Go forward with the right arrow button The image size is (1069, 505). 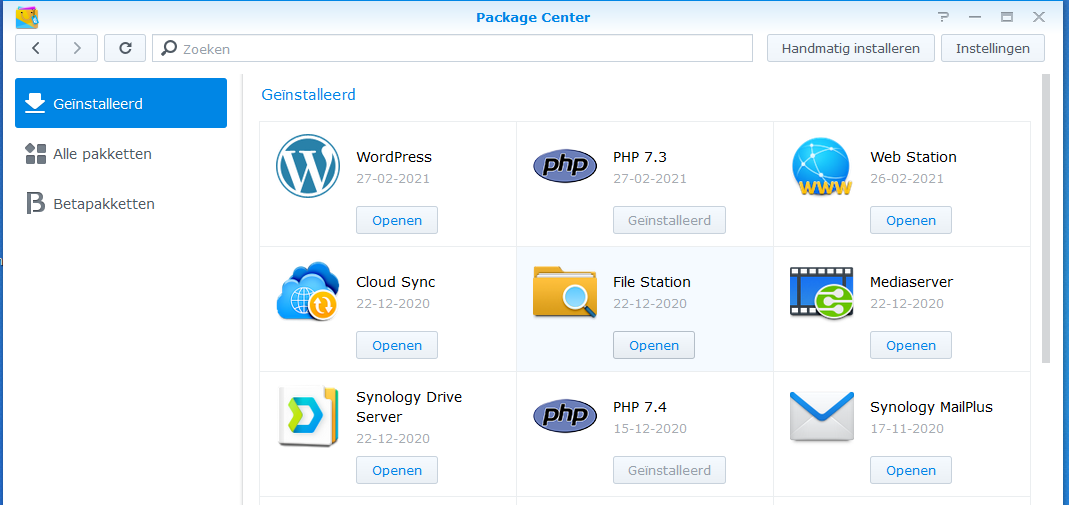77,48
